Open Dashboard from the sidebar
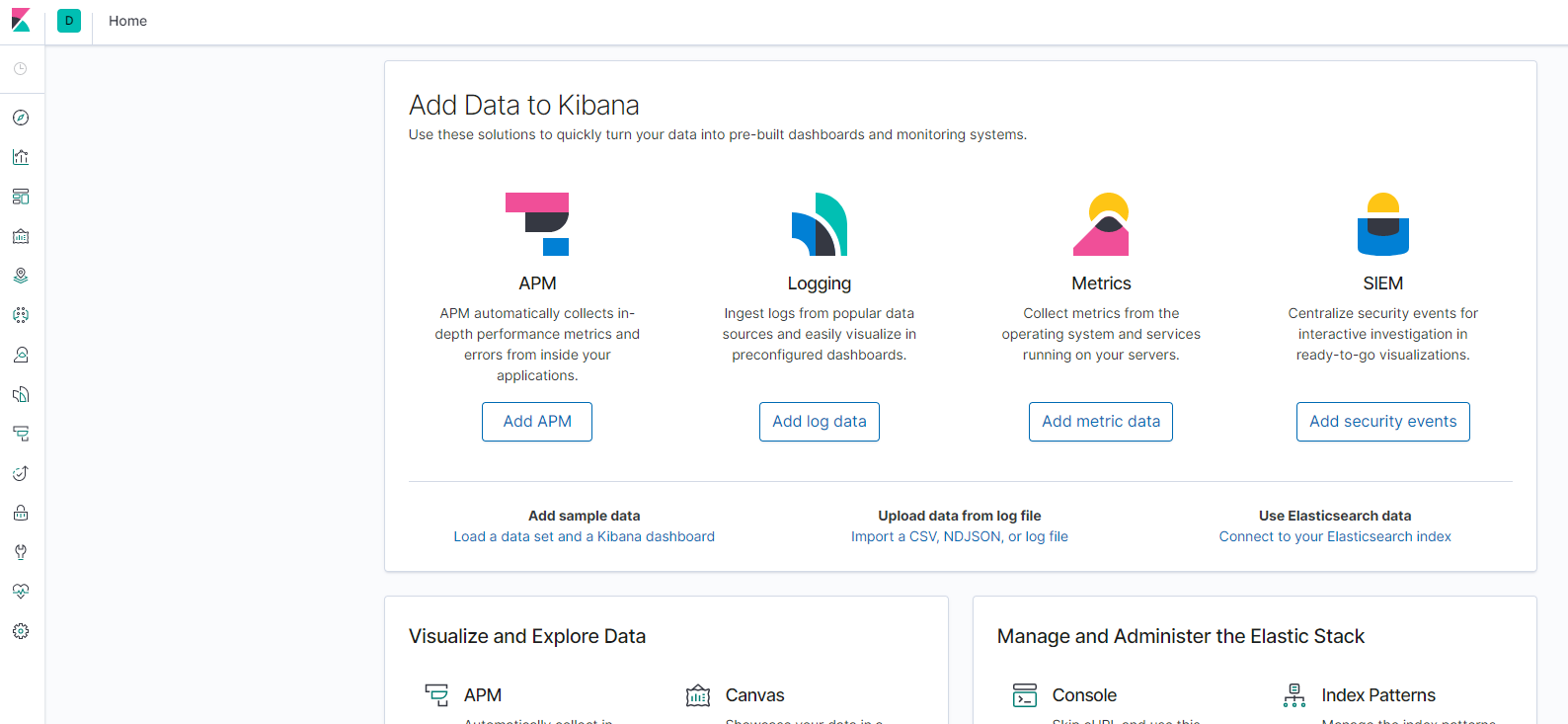 21,197
